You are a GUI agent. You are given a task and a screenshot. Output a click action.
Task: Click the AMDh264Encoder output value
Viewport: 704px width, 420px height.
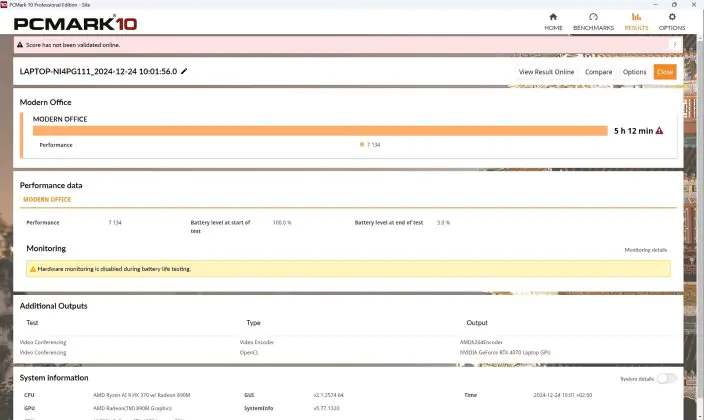pyautogui.click(x=481, y=342)
